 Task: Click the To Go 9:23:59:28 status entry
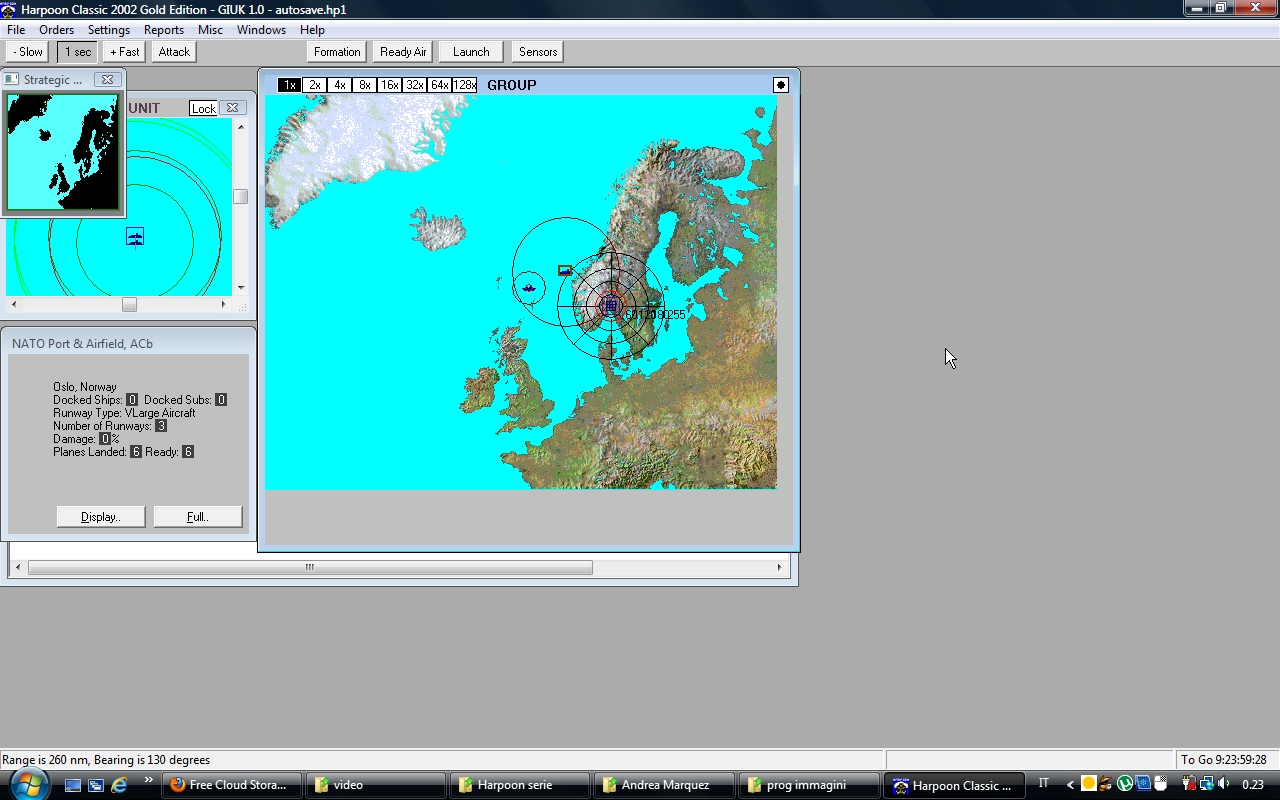click(1224, 760)
